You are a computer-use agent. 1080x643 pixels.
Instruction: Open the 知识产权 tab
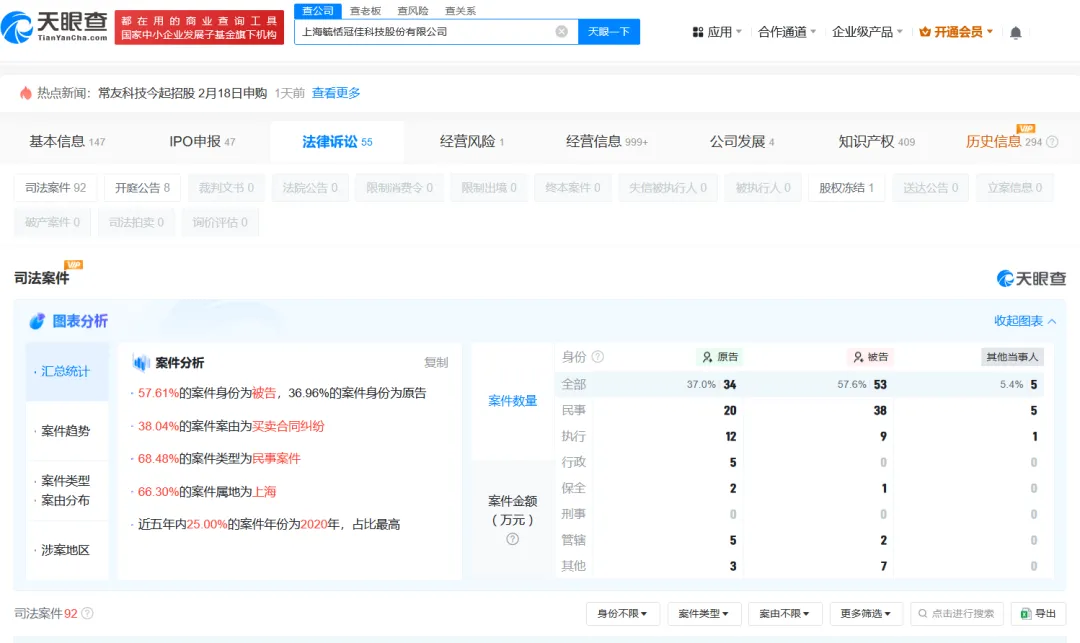(x=877, y=142)
